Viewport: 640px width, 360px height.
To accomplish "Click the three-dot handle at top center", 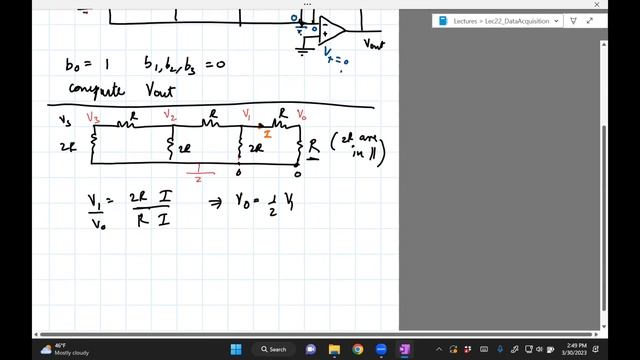I will [x=307, y=4].
